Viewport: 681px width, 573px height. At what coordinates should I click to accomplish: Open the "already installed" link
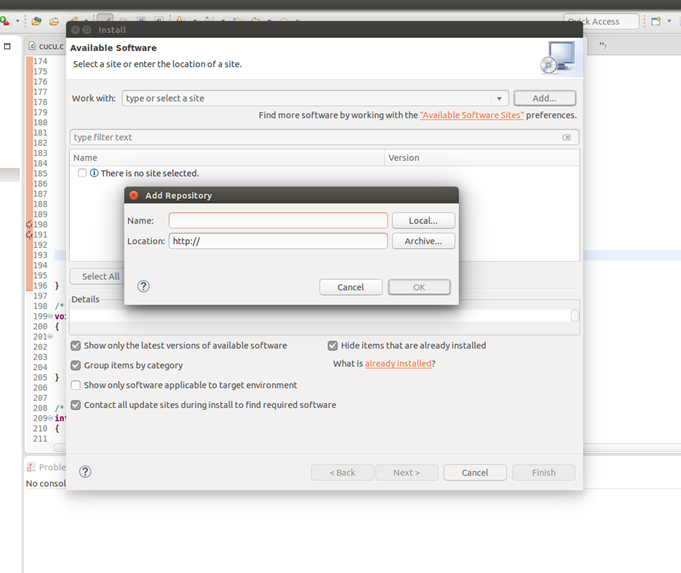tap(398, 364)
